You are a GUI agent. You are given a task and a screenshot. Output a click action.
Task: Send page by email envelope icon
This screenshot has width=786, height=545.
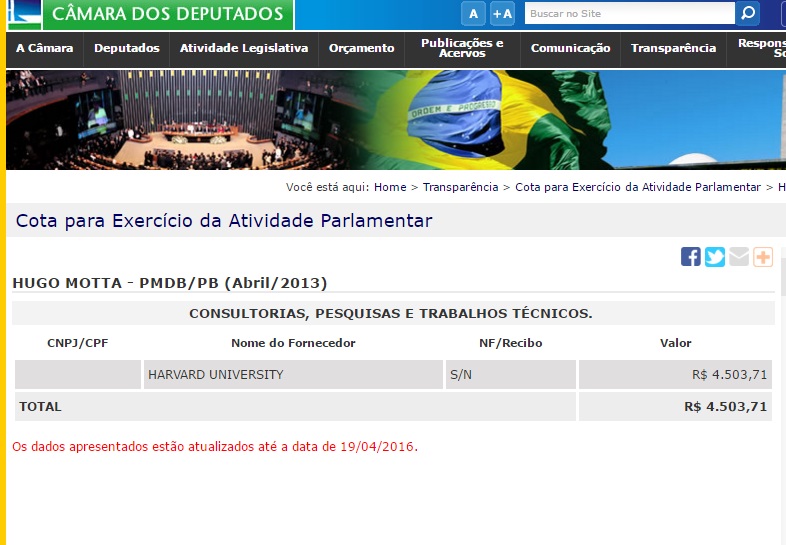point(738,257)
